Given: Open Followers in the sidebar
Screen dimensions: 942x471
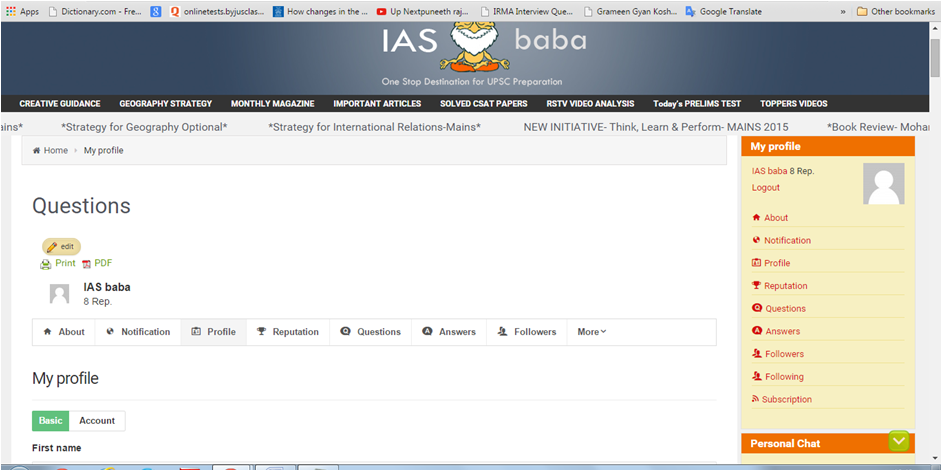Looking at the screenshot, I should tap(785, 354).
